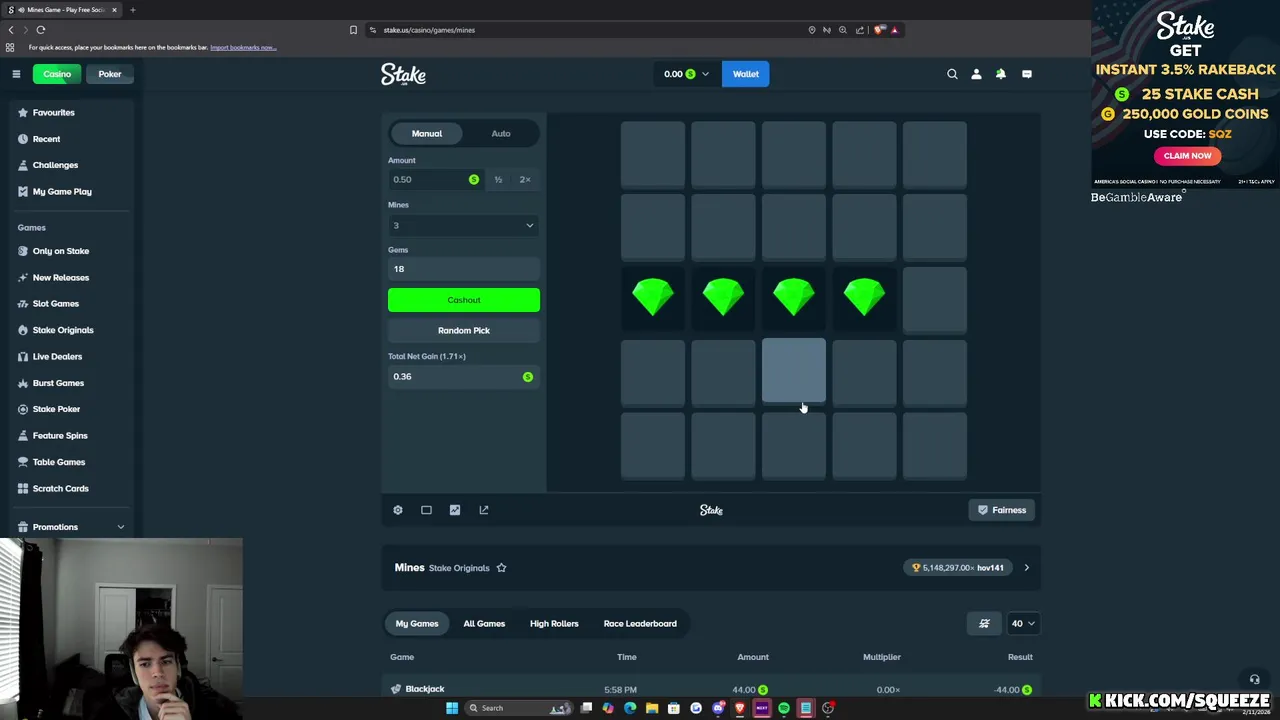This screenshot has height=720, width=1280.
Task: Double the bet with the 2× button
Action: pyautogui.click(x=525, y=179)
